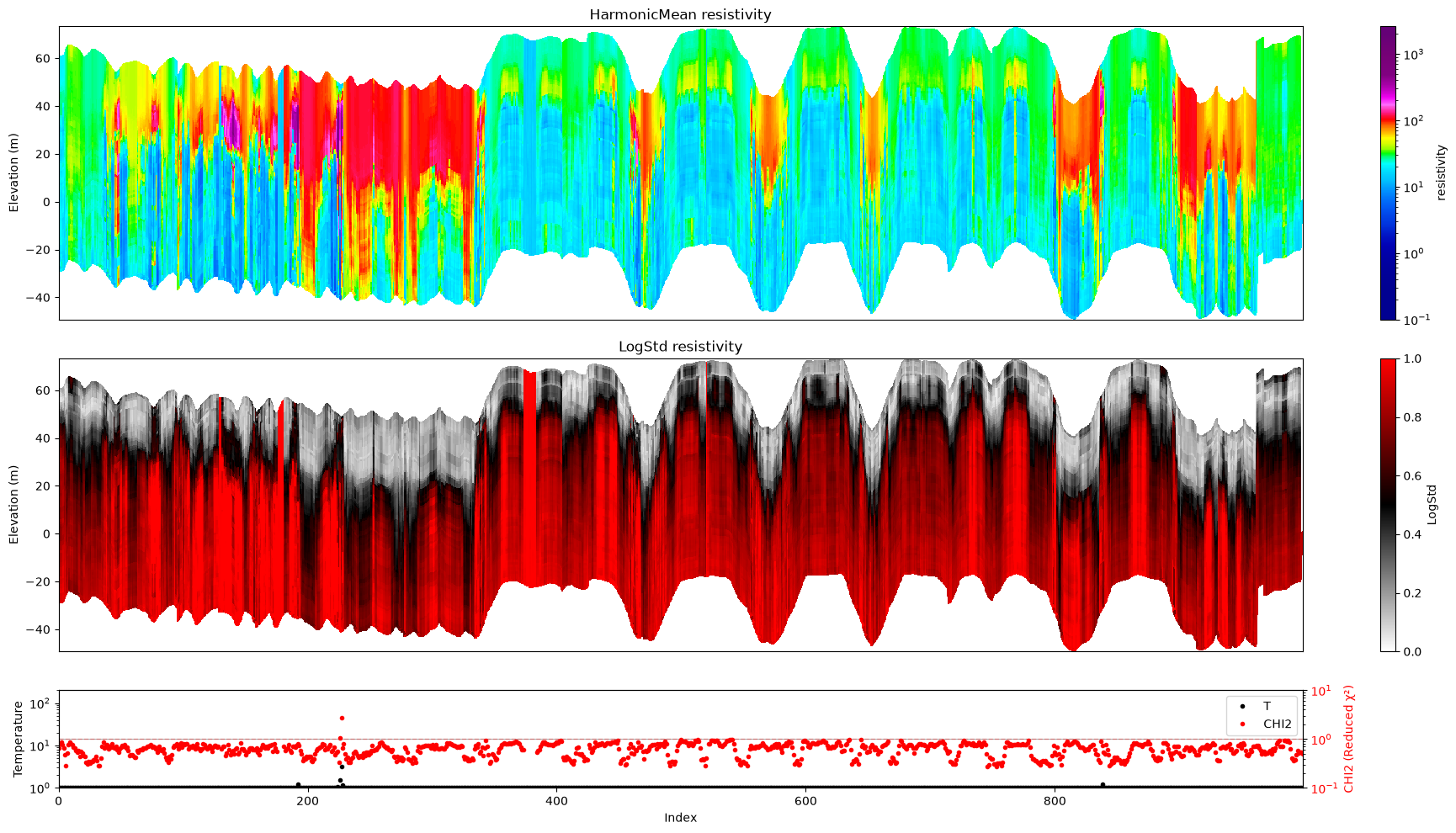The image size is (1456, 833).
Task: Click the LogStd grayscale-red colorbar
Action: pos(1388,505)
